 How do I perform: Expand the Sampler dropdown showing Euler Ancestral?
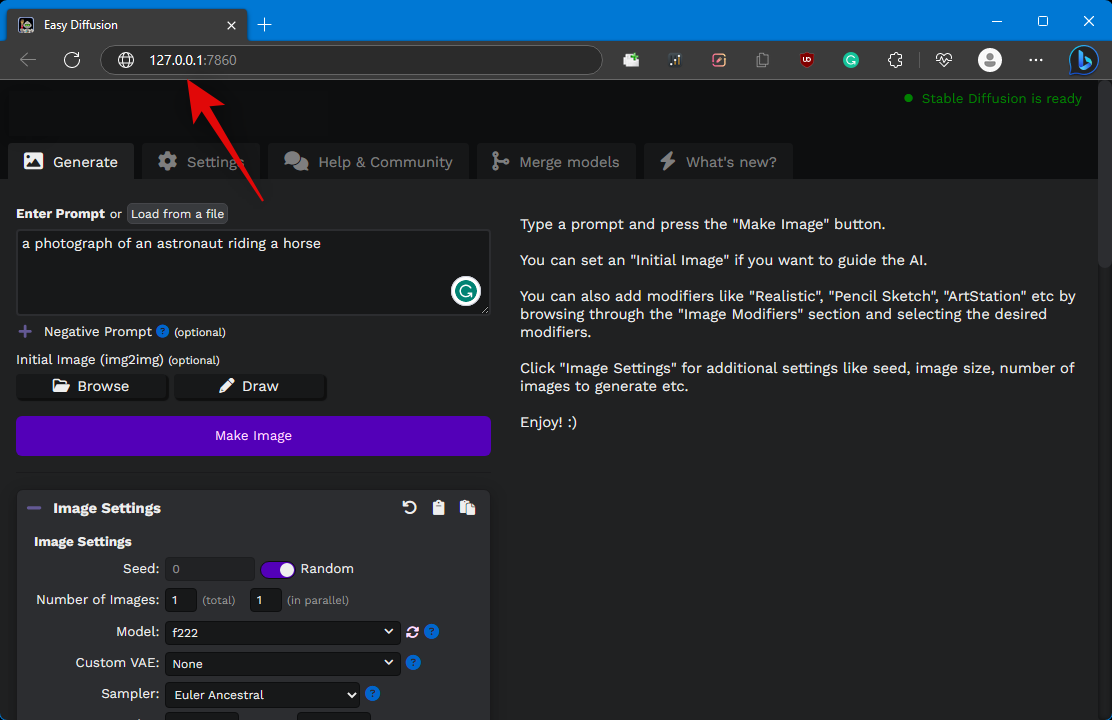pos(262,694)
